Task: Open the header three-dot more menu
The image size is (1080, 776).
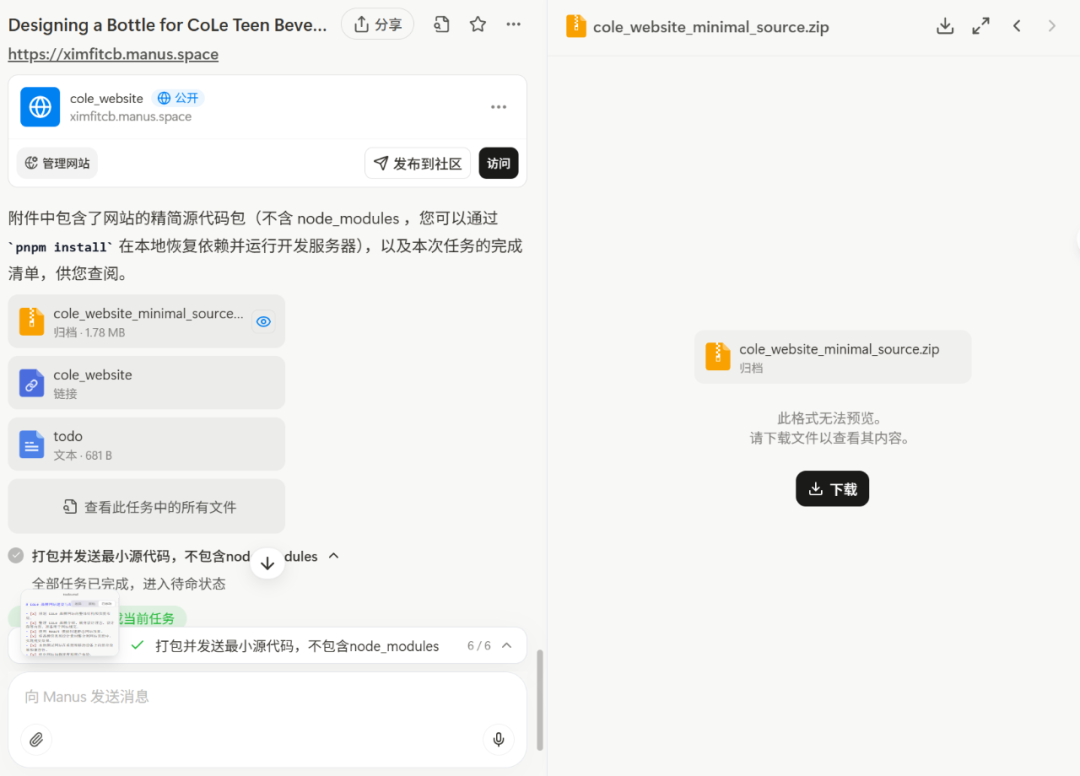Action: pyautogui.click(x=513, y=25)
